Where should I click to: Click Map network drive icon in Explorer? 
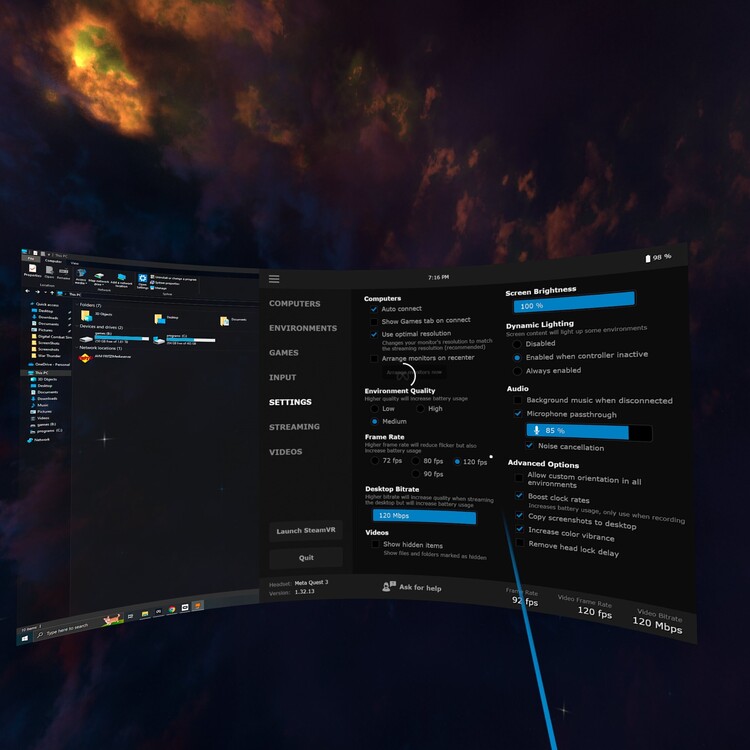99,276
